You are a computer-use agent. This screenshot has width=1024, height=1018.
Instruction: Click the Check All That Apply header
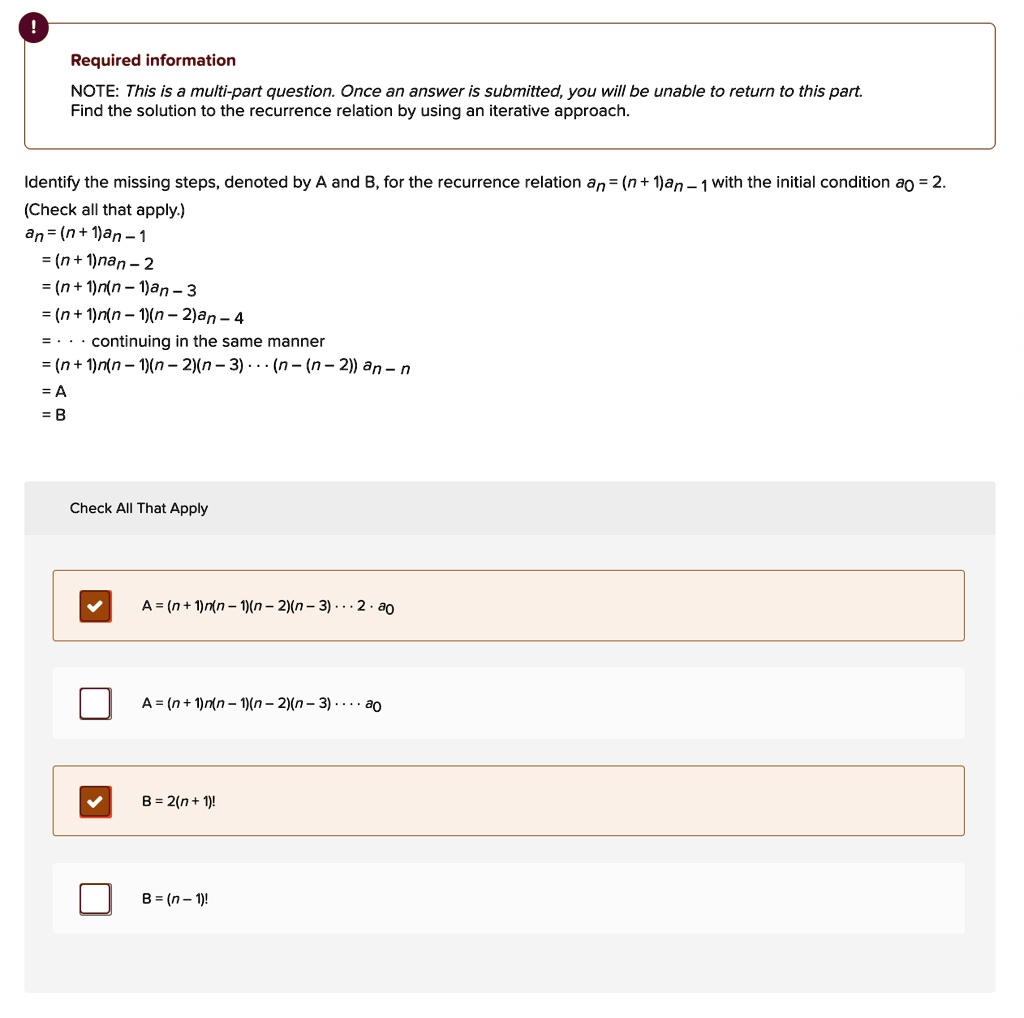point(138,508)
